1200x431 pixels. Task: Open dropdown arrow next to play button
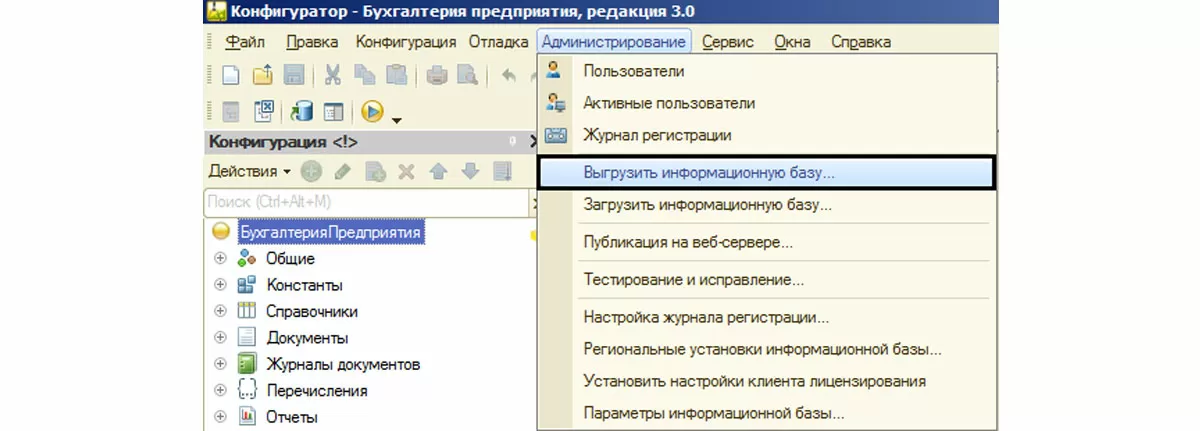tap(397, 120)
